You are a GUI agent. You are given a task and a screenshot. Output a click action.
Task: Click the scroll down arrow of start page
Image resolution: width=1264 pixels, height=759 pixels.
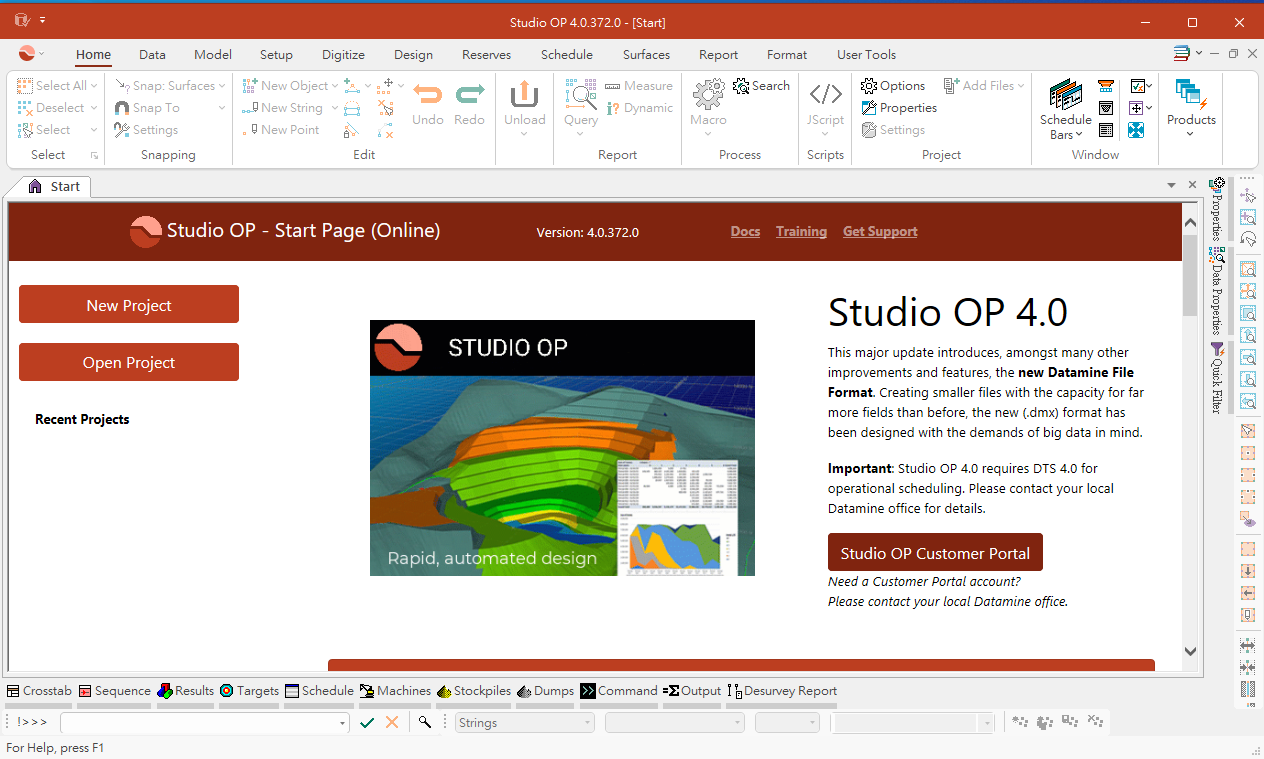[1190, 651]
